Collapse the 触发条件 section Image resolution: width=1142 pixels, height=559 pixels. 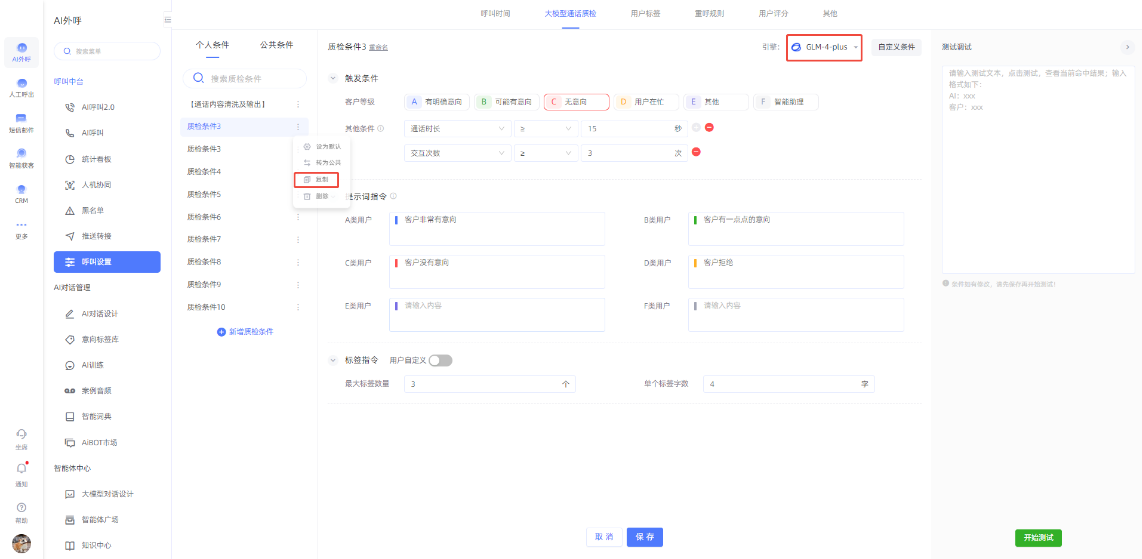(333, 78)
